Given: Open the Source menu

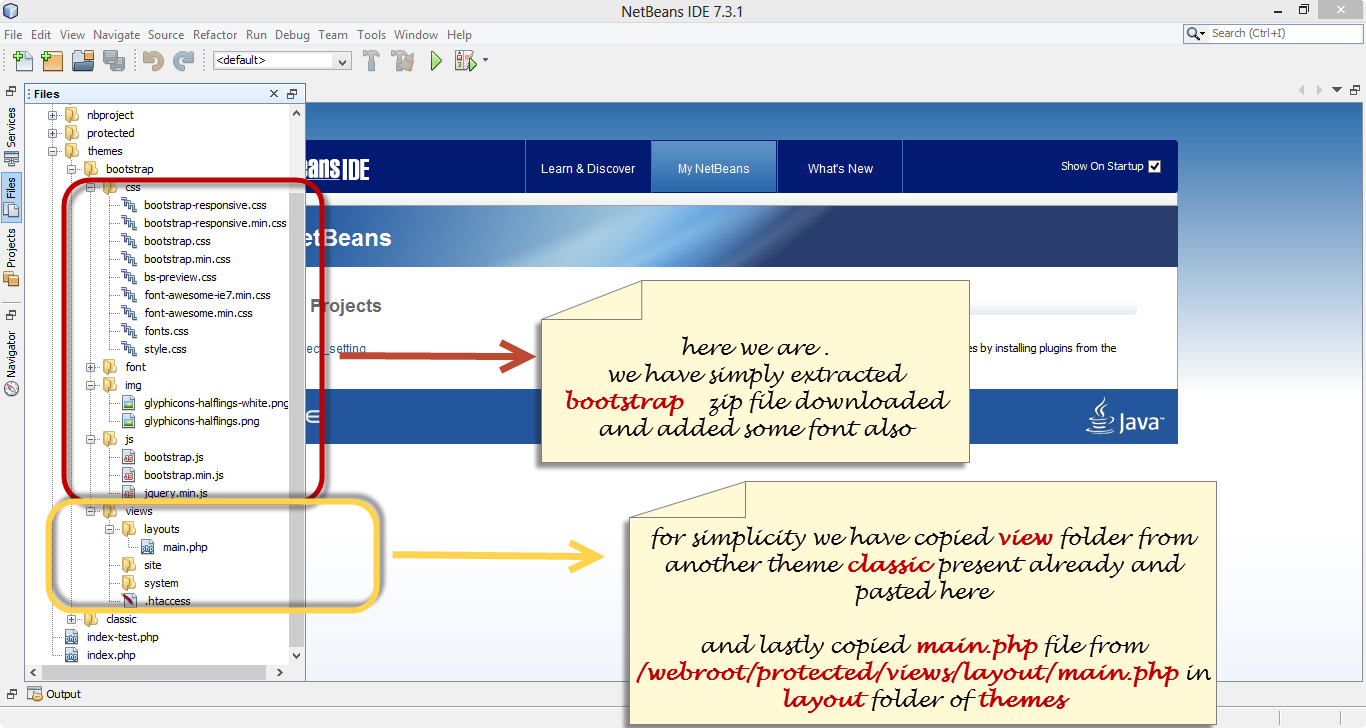Looking at the screenshot, I should click(x=166, y=34).
